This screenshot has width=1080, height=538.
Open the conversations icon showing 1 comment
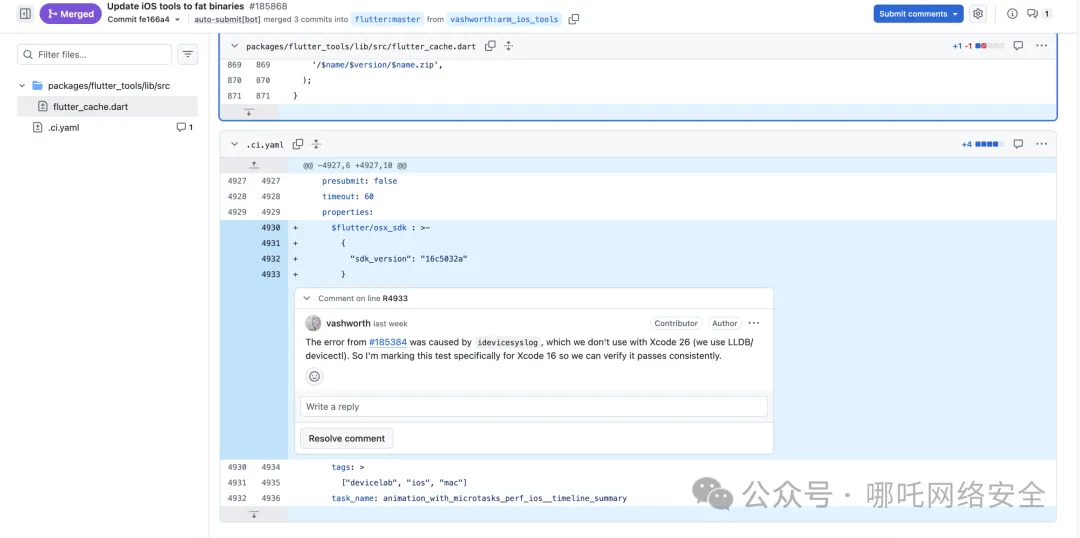tap(1039, 14)
